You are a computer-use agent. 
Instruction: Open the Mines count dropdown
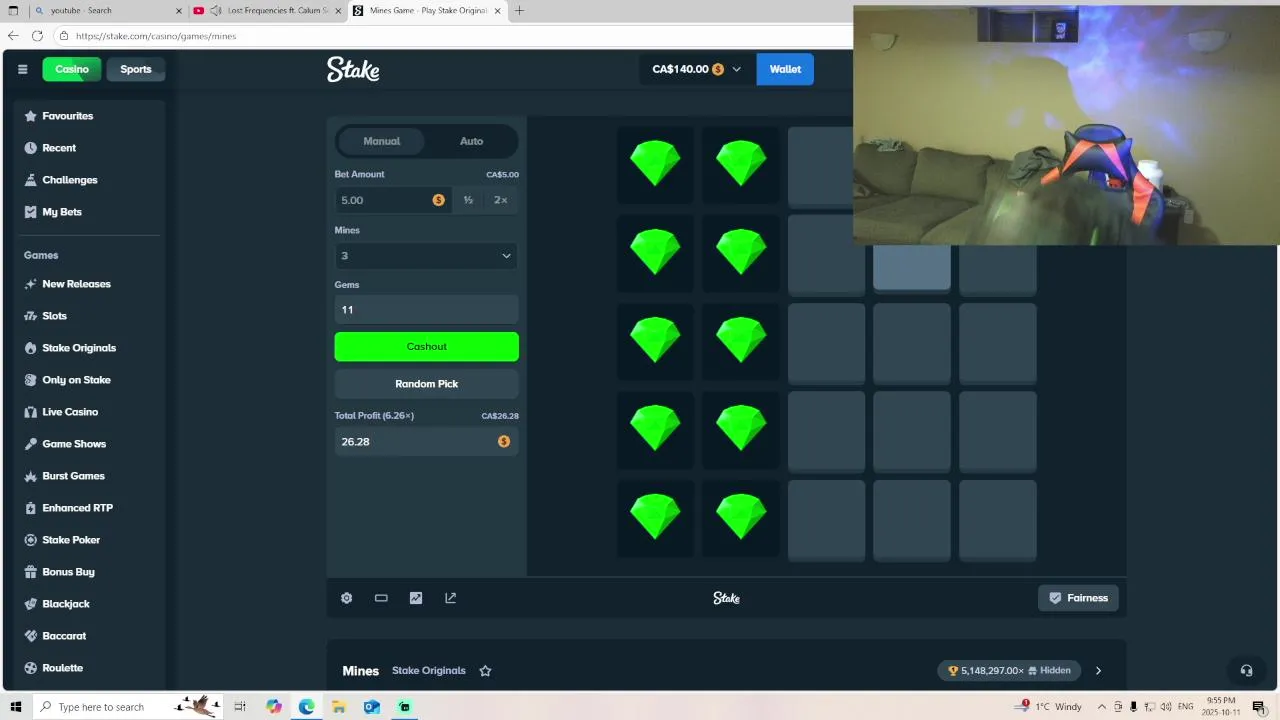coord(426,255)
